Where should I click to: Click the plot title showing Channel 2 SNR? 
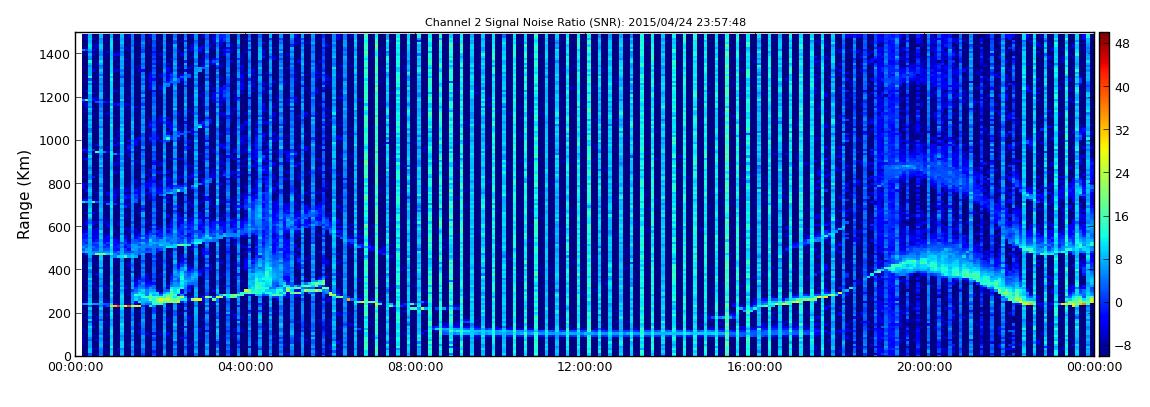(x=585, y=23)
